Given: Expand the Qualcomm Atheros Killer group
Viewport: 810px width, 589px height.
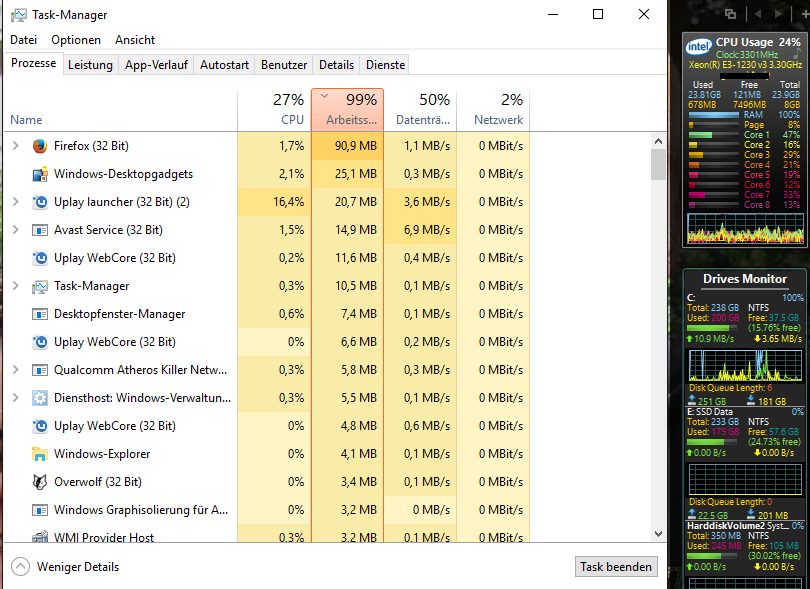Looking at the screenshot, I should pos(15,370).
